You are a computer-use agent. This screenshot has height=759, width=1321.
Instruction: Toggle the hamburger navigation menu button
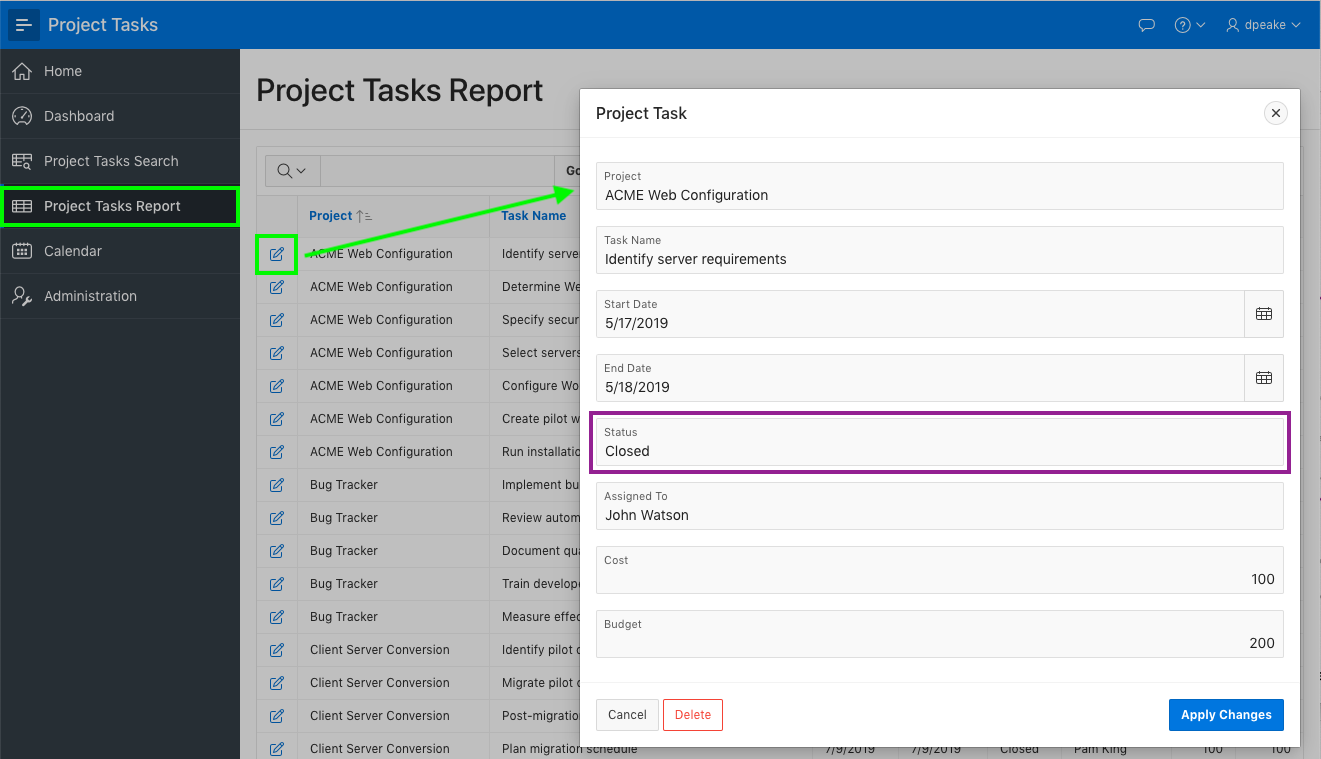24,25
